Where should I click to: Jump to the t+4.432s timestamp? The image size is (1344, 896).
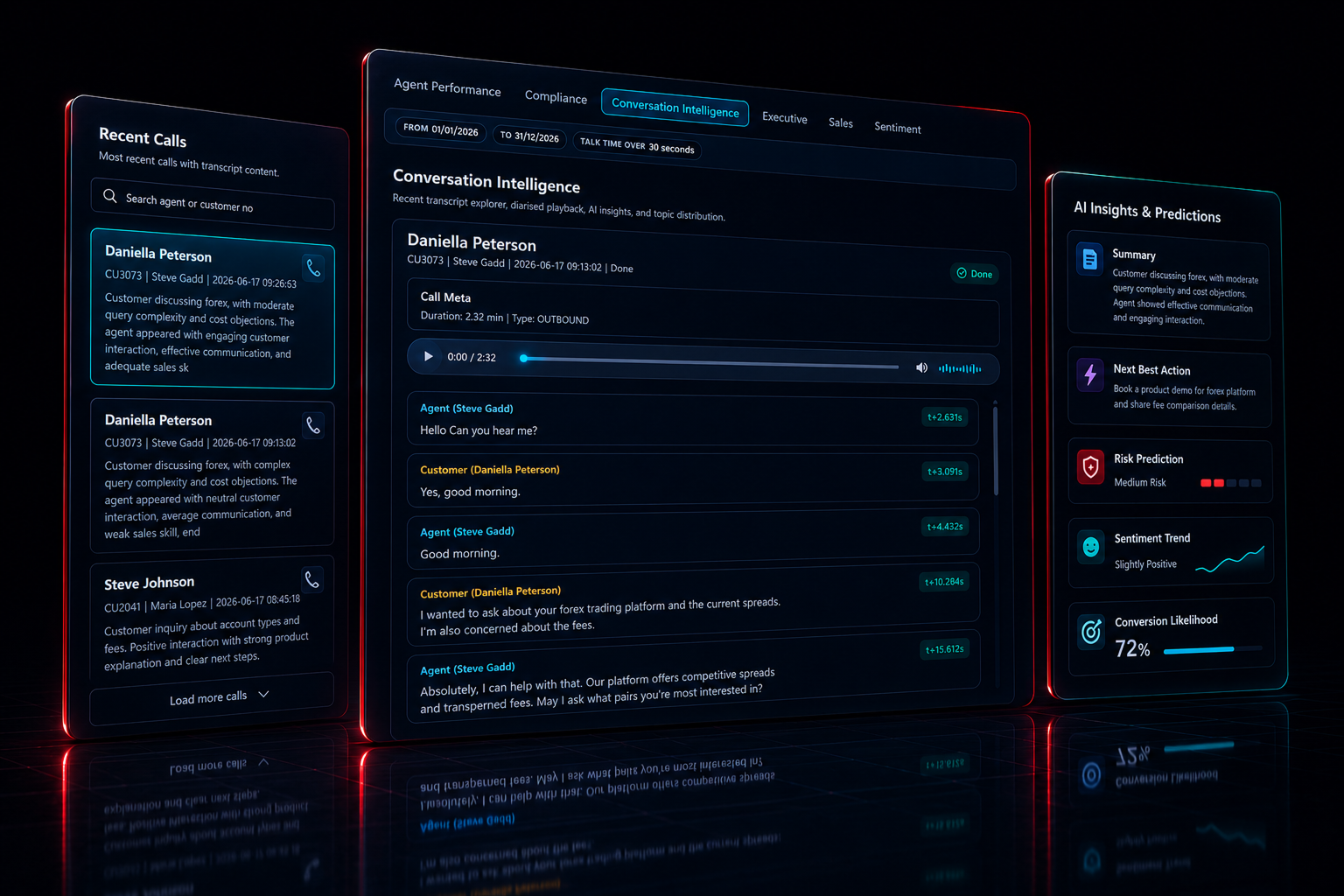(x=945, y=527)
